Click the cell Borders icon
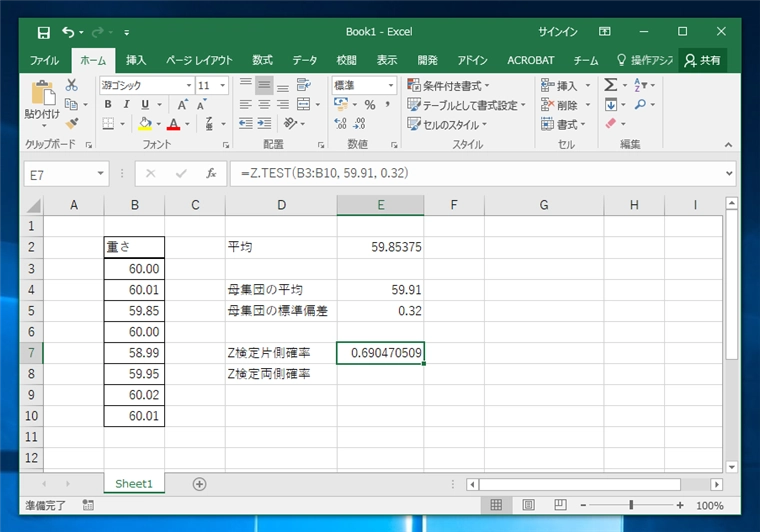The image size is (760, 532). coord(109,124)
